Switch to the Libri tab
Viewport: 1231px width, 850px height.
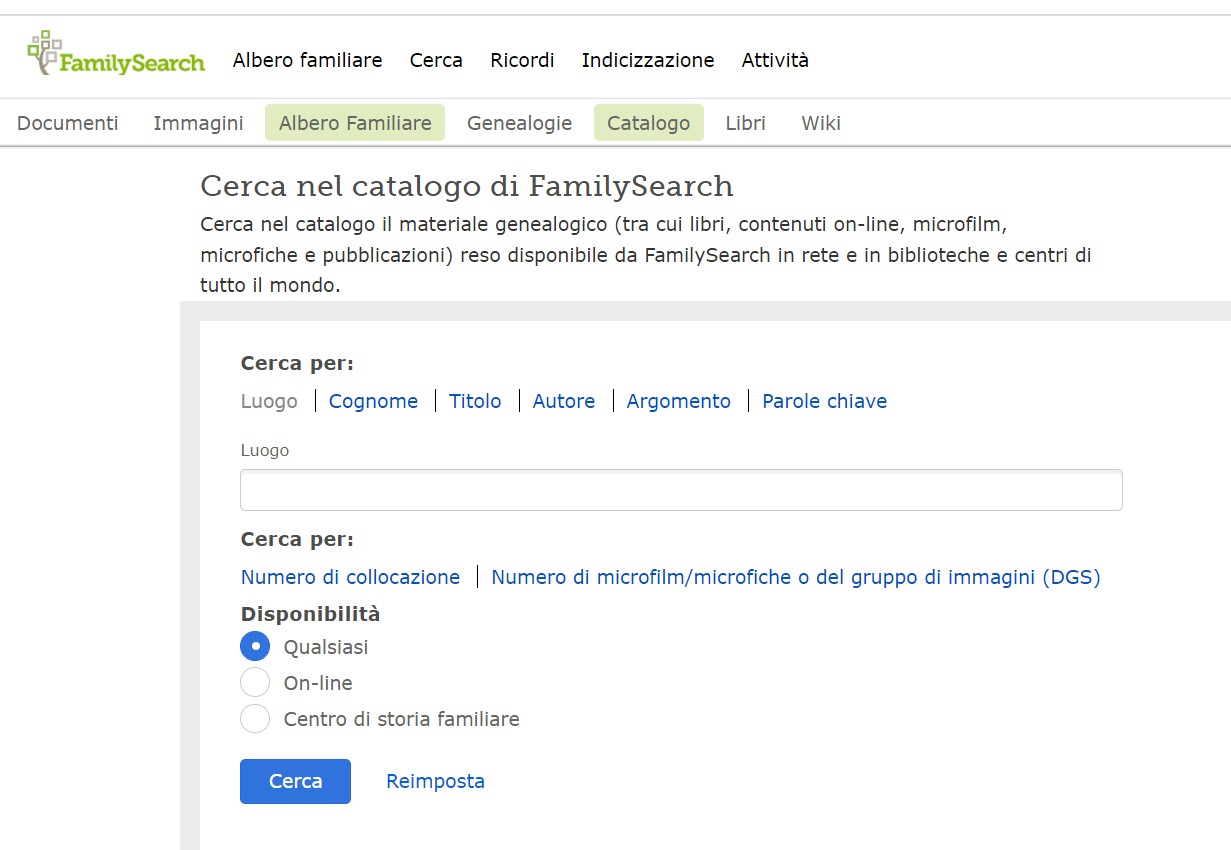click(x=745, y=123)
